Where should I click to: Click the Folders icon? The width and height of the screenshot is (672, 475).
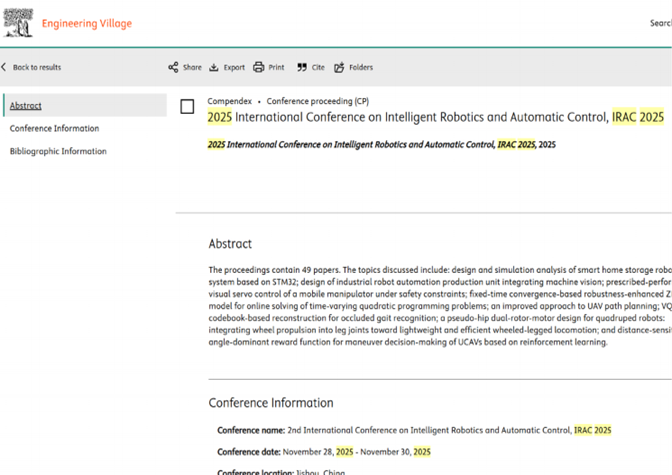pyautogui.click(x=339, y=67)
